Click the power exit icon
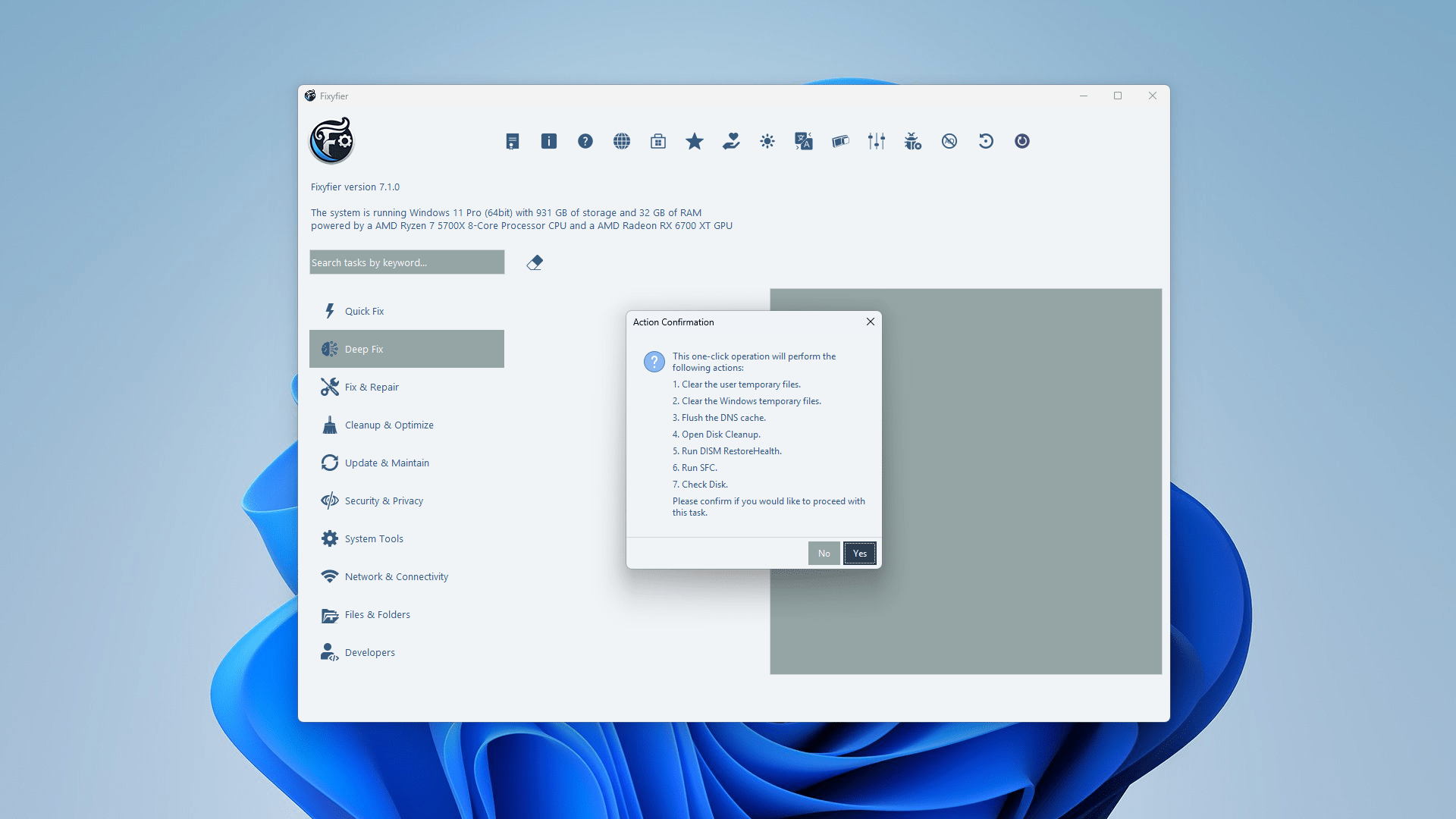The width and height of the screenshot is (1456, 819). (1022, 141)
